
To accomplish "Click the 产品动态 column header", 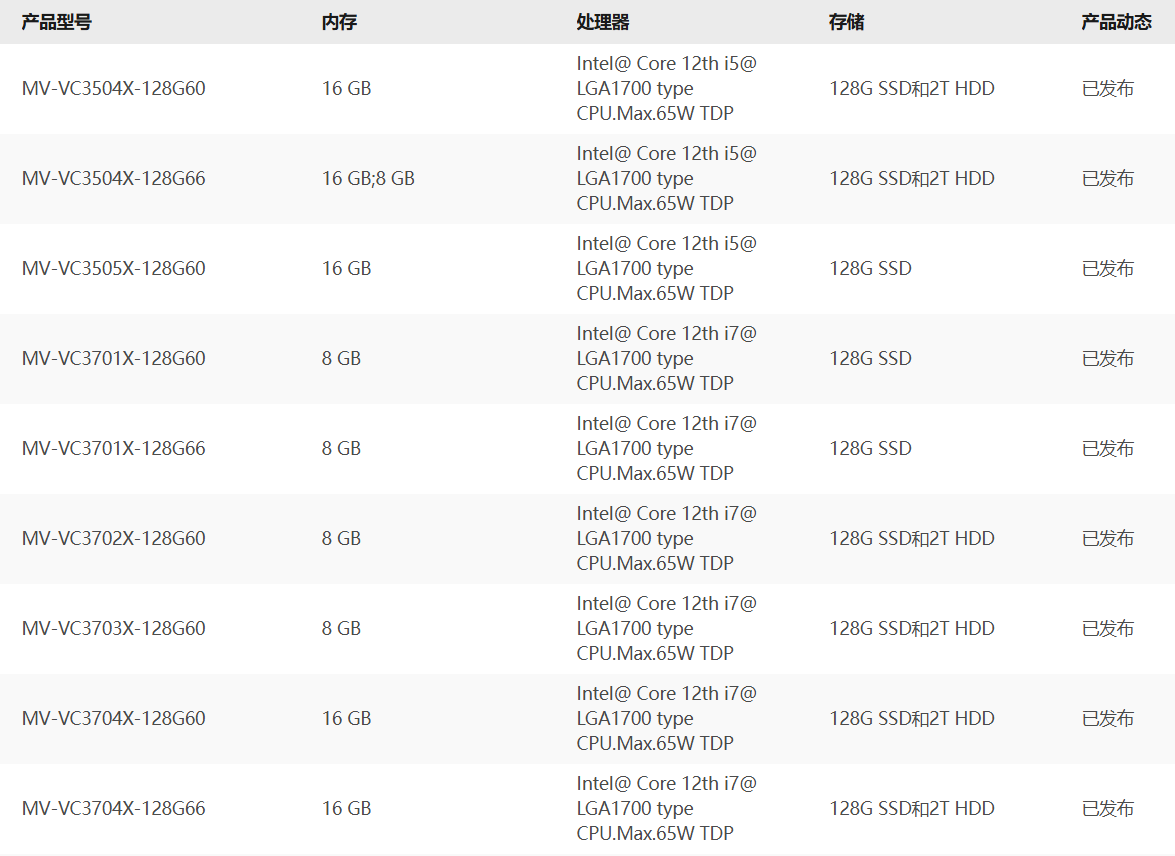I will (x=1116, y=22).
